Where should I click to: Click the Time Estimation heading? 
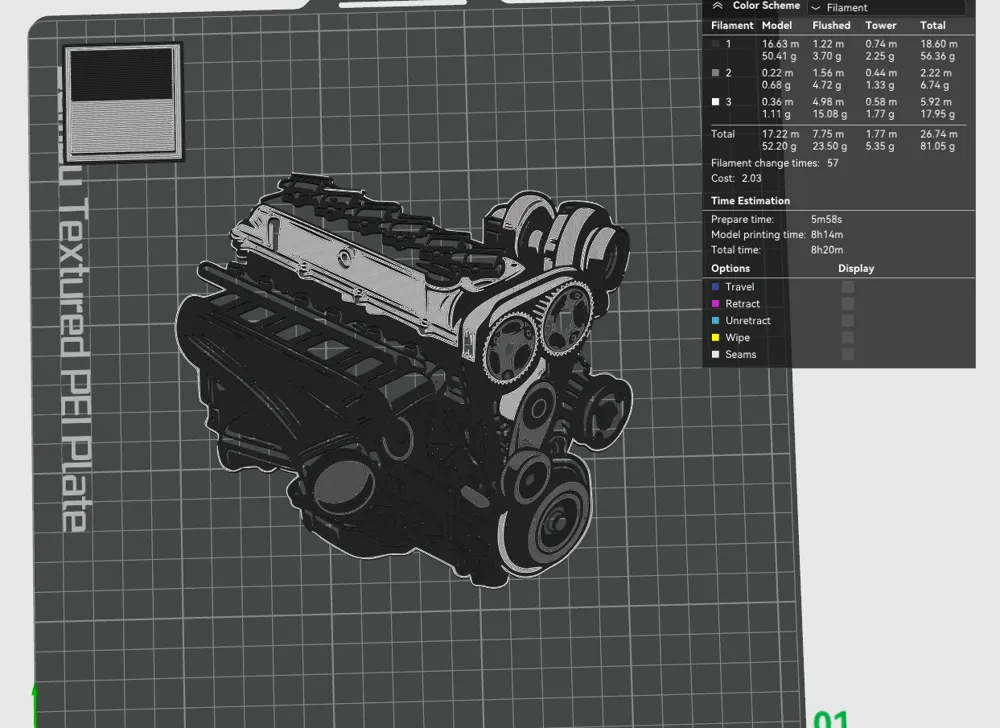point(751,201)
